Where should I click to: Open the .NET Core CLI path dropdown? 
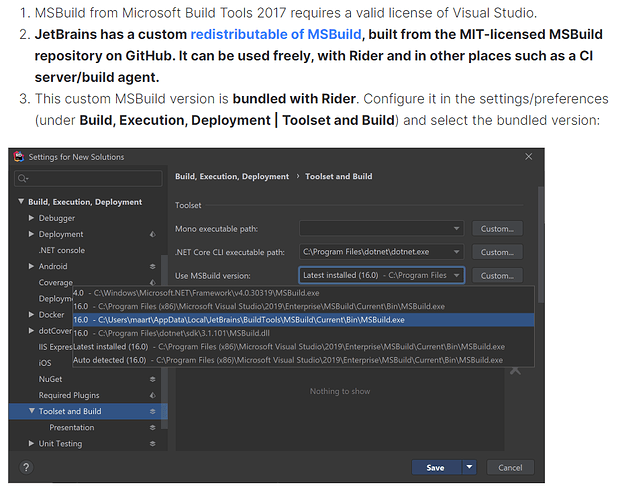[x=457, y=252]
